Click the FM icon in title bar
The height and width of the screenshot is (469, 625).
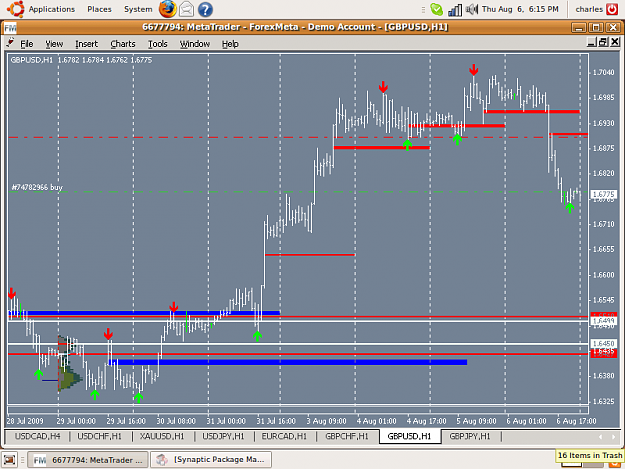10,27
